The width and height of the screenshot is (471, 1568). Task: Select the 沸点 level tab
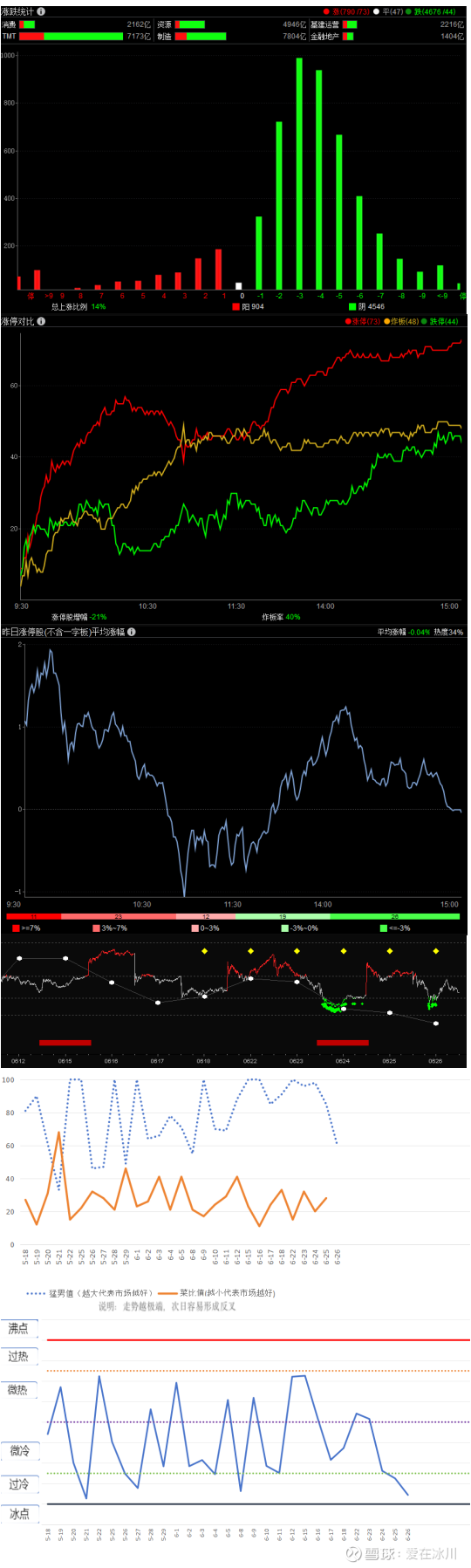[19, 1328]
